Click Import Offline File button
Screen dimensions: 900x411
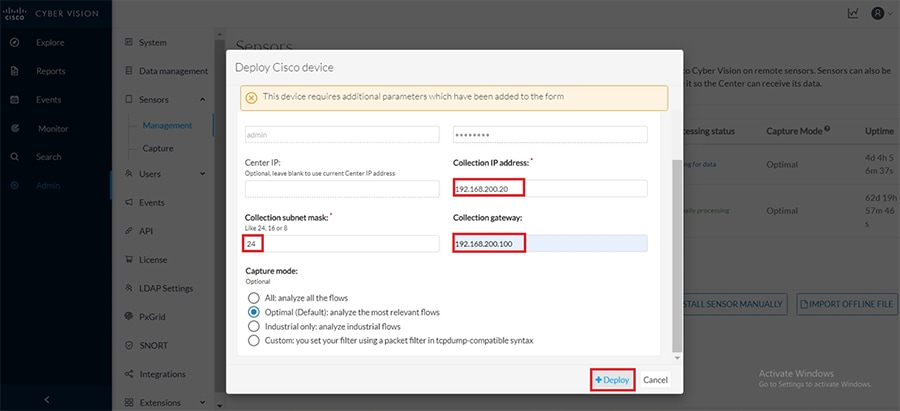(847, 304)
